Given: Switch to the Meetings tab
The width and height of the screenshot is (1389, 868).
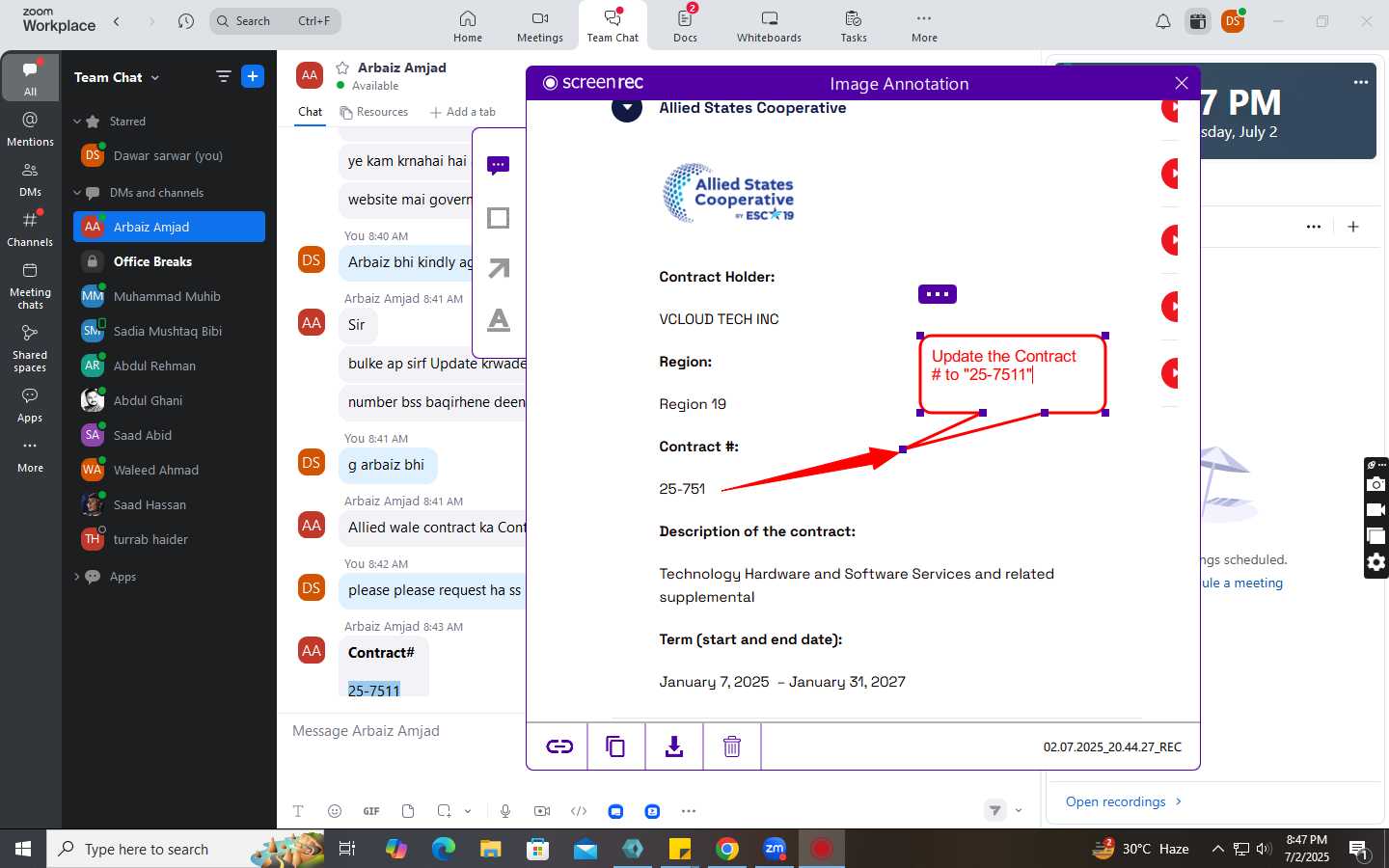Looking at the screenshot, I should tap(540, 26).
